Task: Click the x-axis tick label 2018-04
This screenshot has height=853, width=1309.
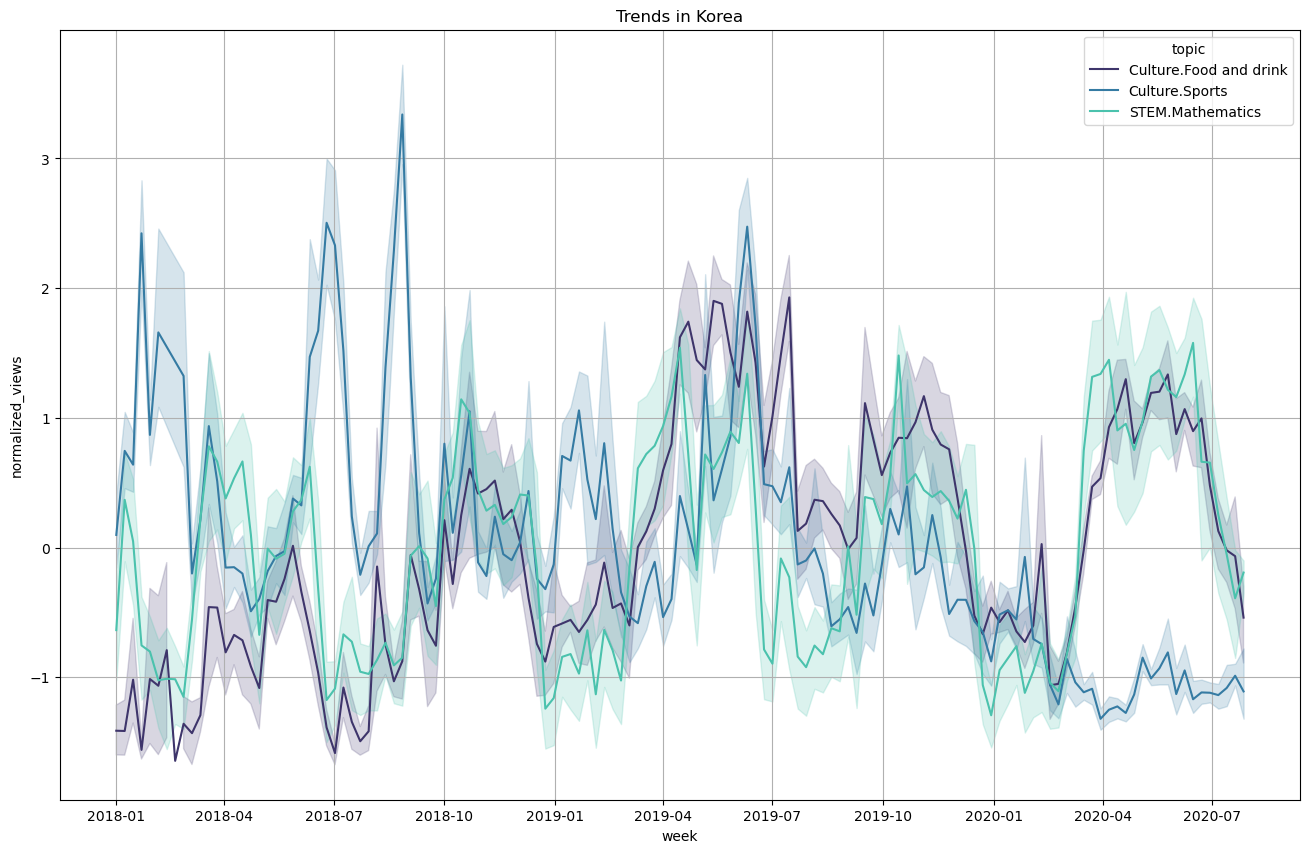Action: pos(224,816)
